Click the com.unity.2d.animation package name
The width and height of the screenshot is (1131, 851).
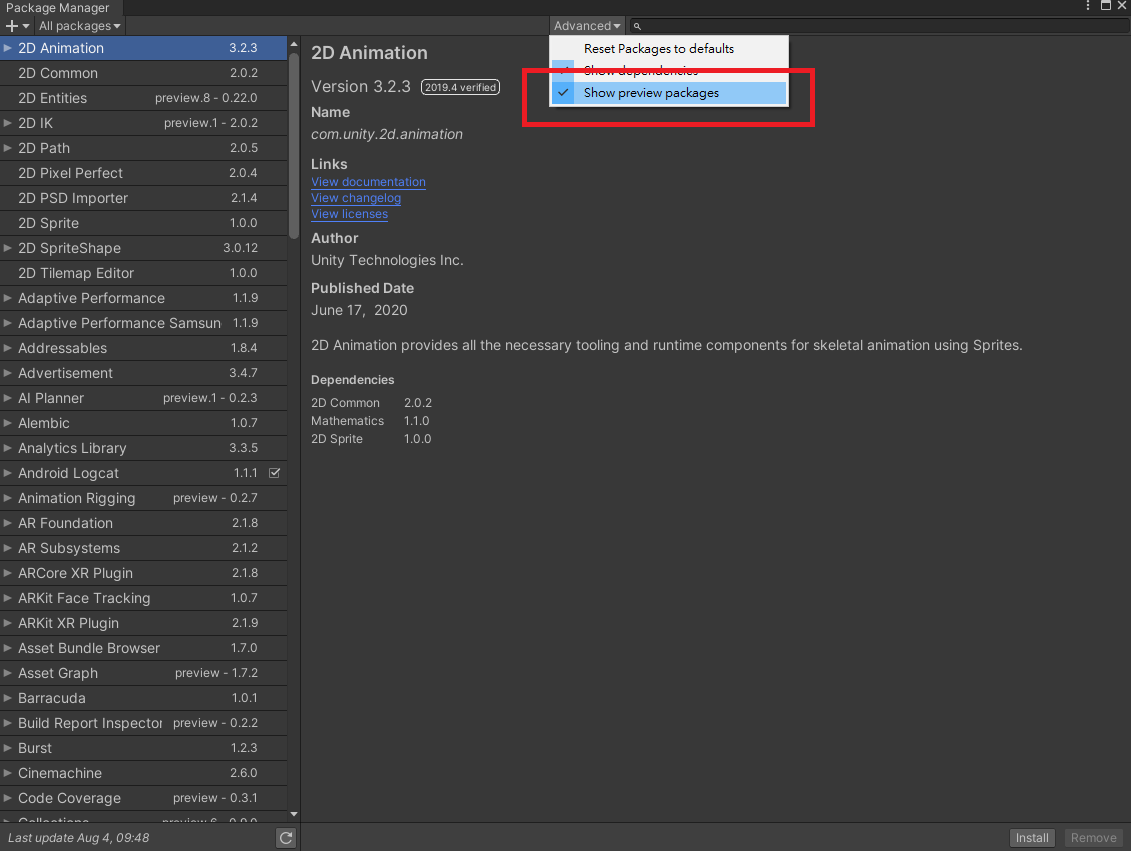[387, 134]
